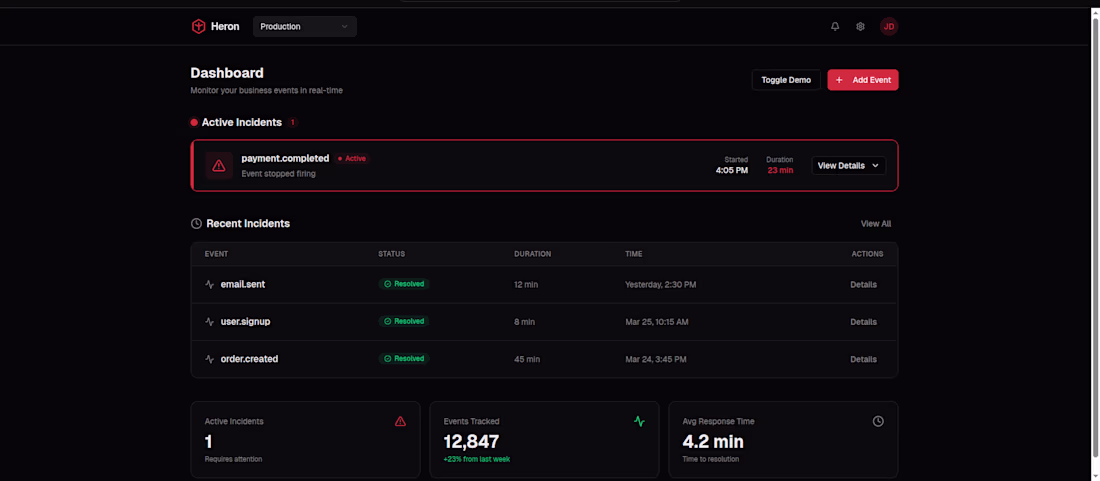Click 'Time to resolution' card subtitle

(711, 459)
